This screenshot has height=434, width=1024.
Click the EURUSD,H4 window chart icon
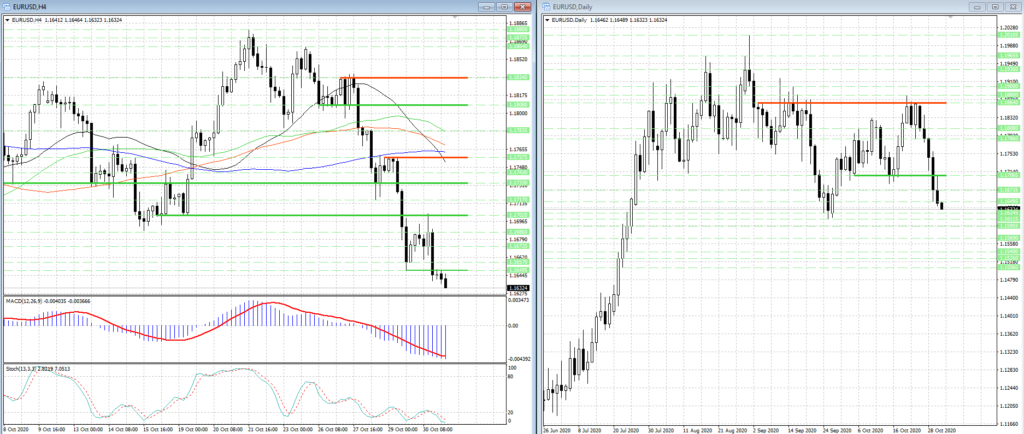tap(6, 7)
